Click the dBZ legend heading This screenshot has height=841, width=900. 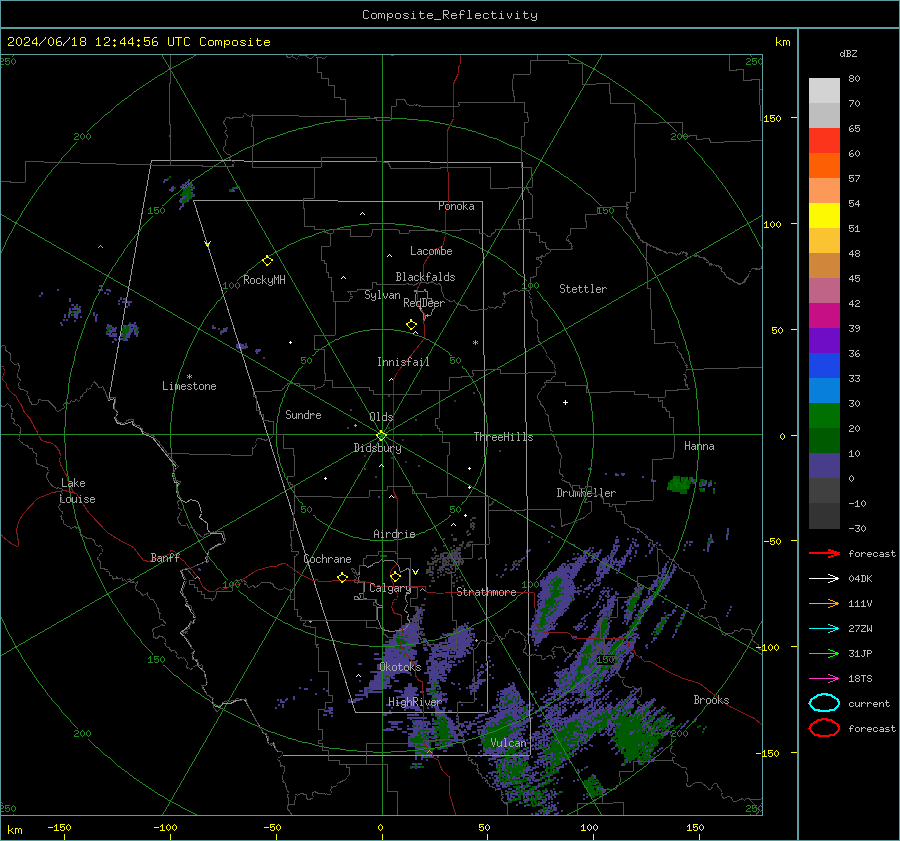point(848,53)
